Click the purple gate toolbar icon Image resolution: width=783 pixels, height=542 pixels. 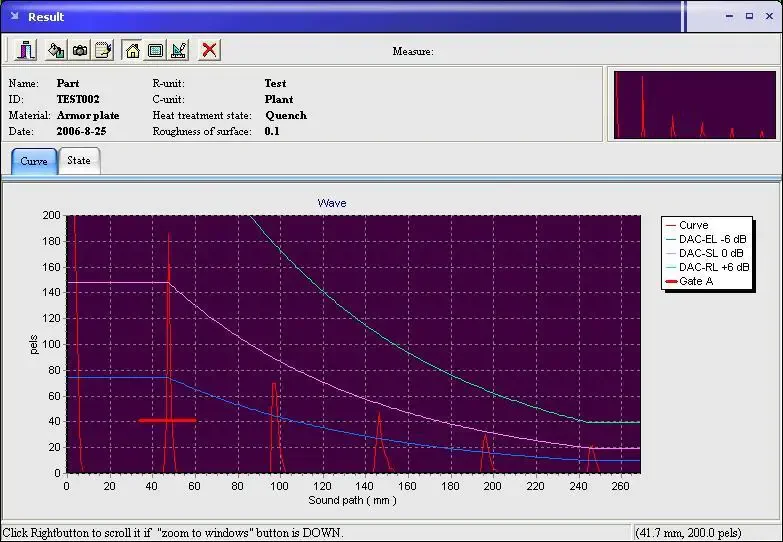tap(26, 50)
